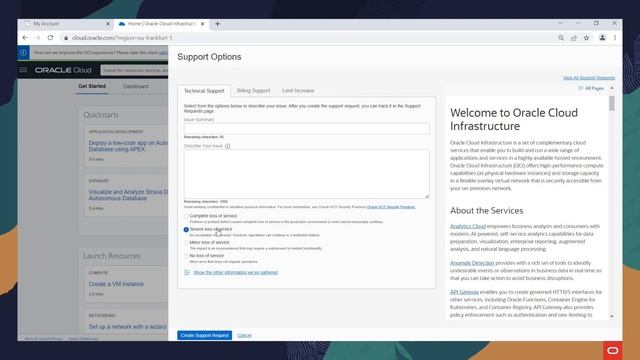Image resolution: width=640 pixels, height=360 pixels.
Task: Expand Show the other information we've gathered
Action: click(236, 272)
